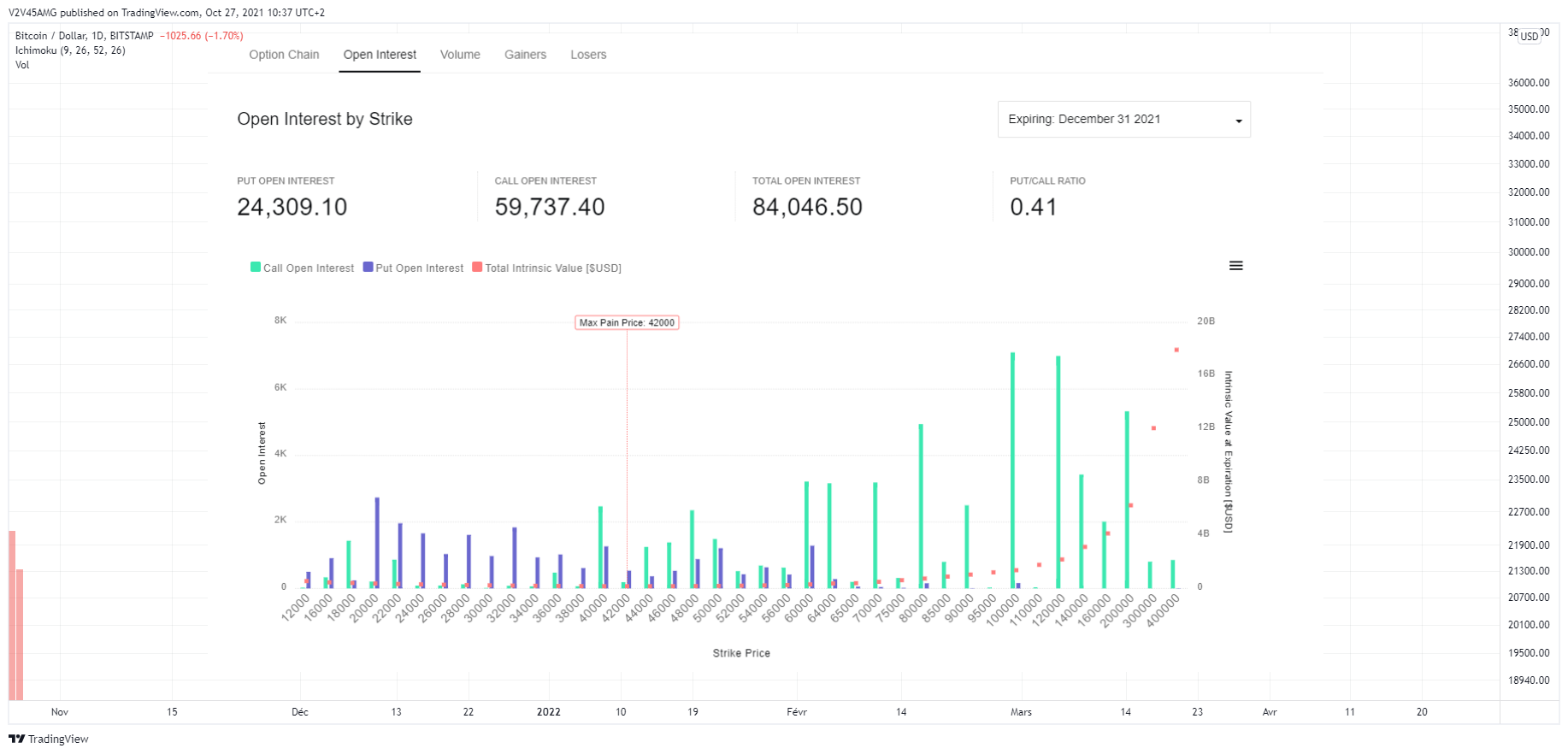
Task: Click the put bar at strike 20000
Action: pyautogui.click(x=377, y=543)
